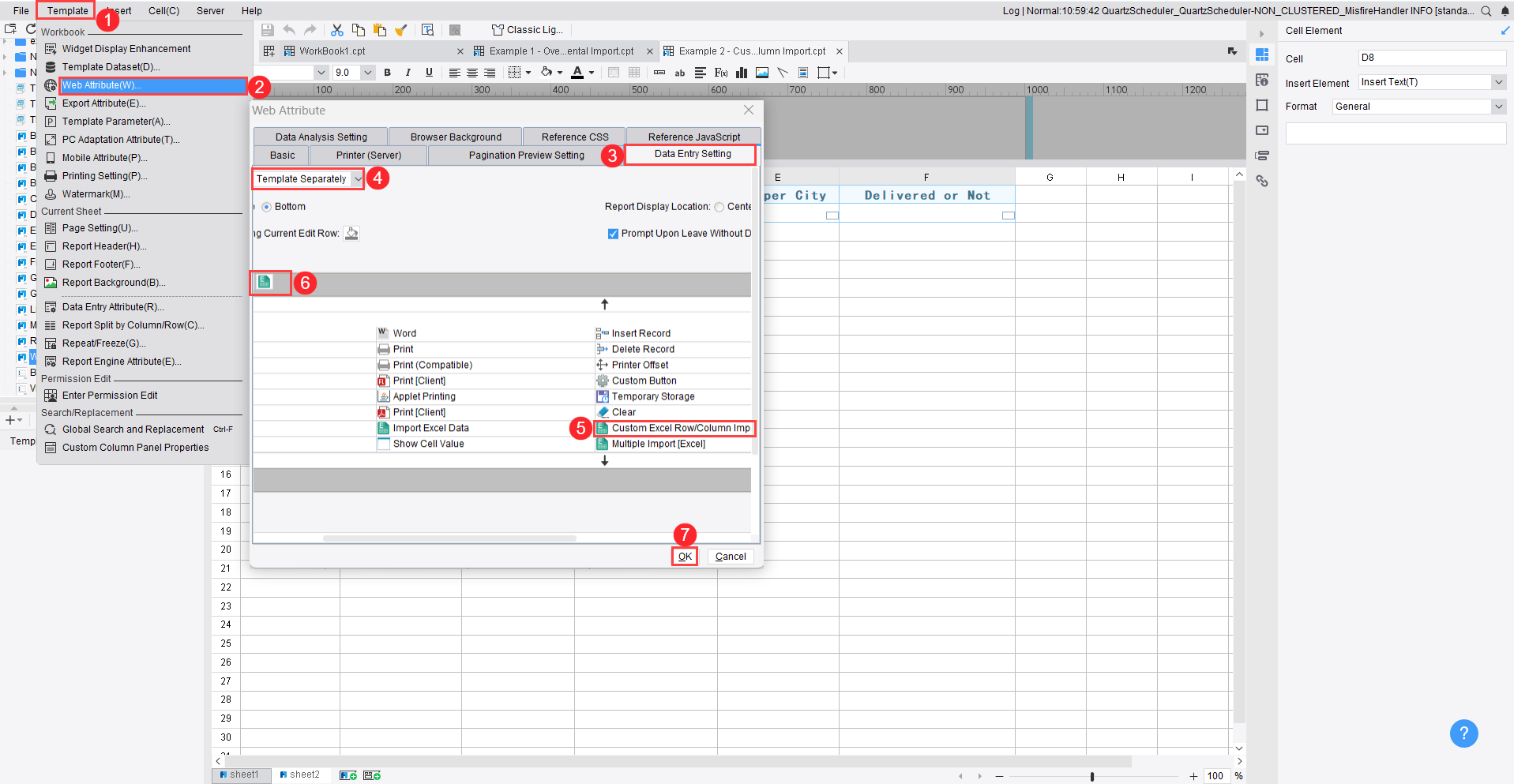Click the Format Painter brush icon
This screenshot has width=1514, height=784.
[401, 30]
